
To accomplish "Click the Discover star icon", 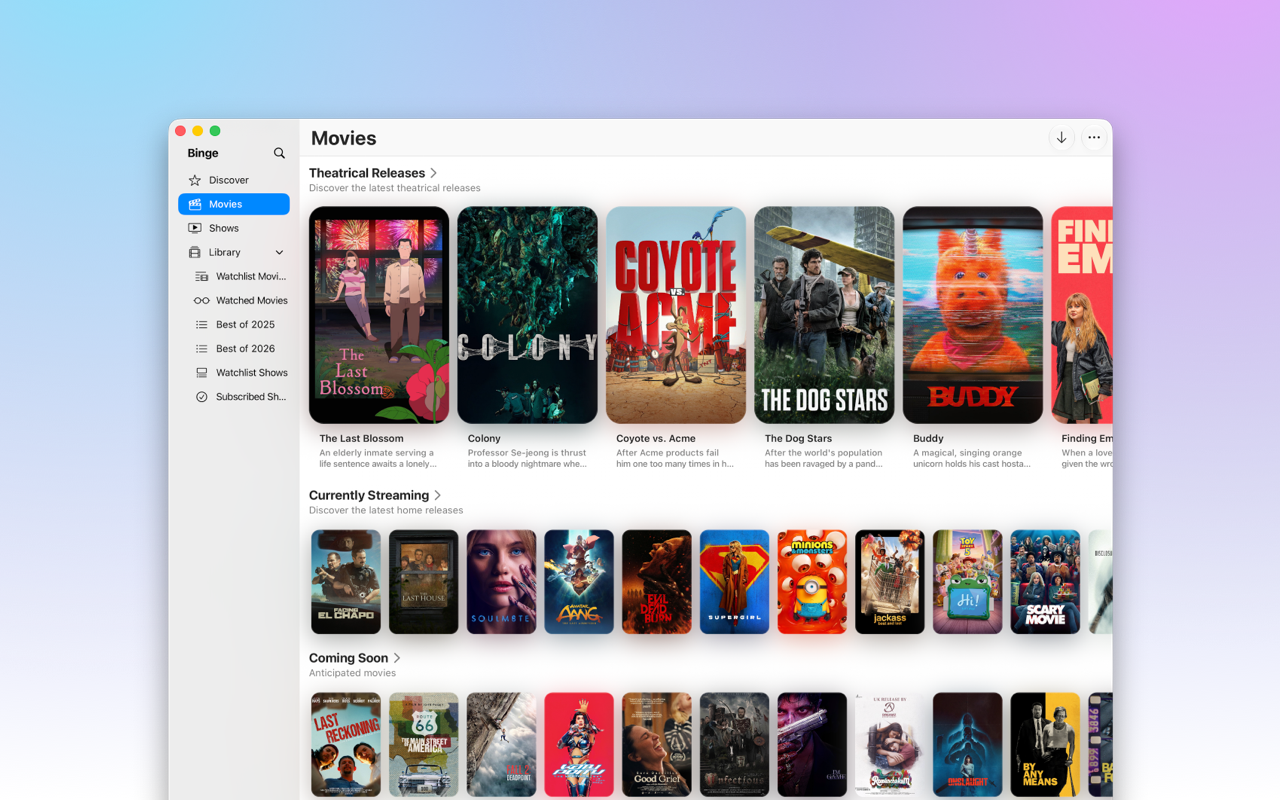I will click(x=195, y=180).
